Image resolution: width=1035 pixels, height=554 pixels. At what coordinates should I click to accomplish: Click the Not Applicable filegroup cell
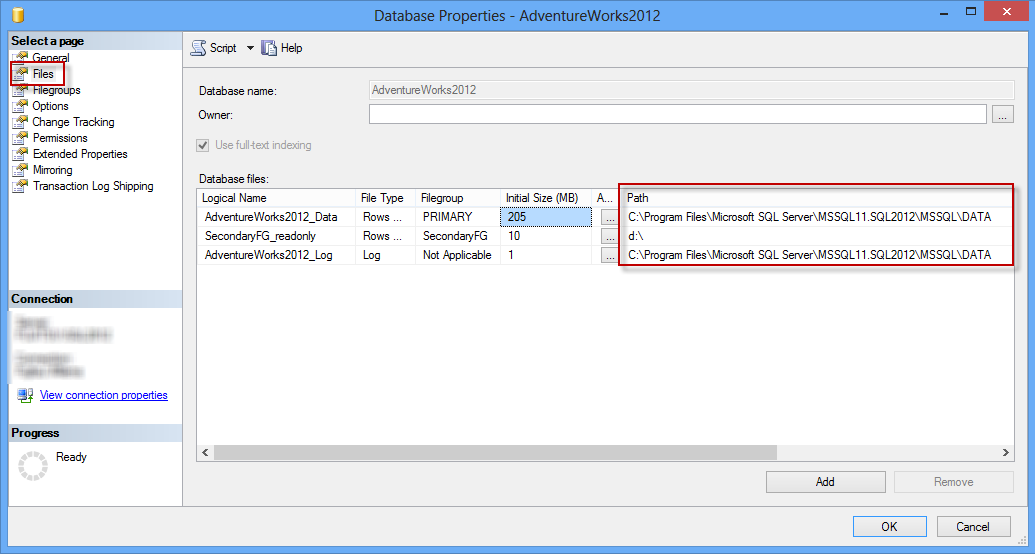click(x=457, y=255)
